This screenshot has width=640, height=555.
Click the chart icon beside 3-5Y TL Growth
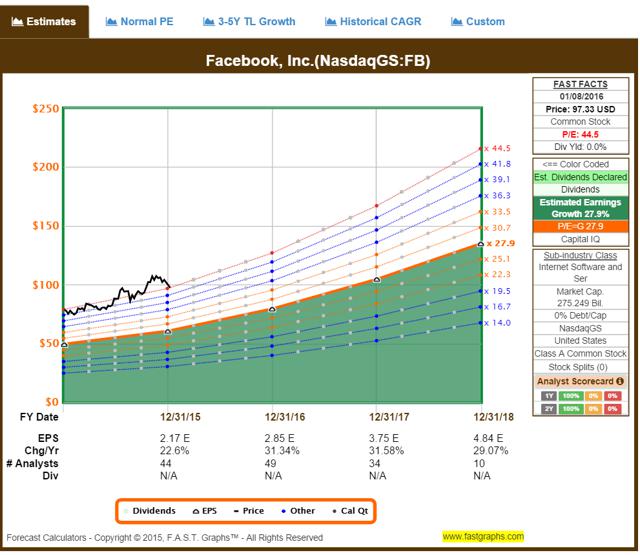(x=209, y=22)
